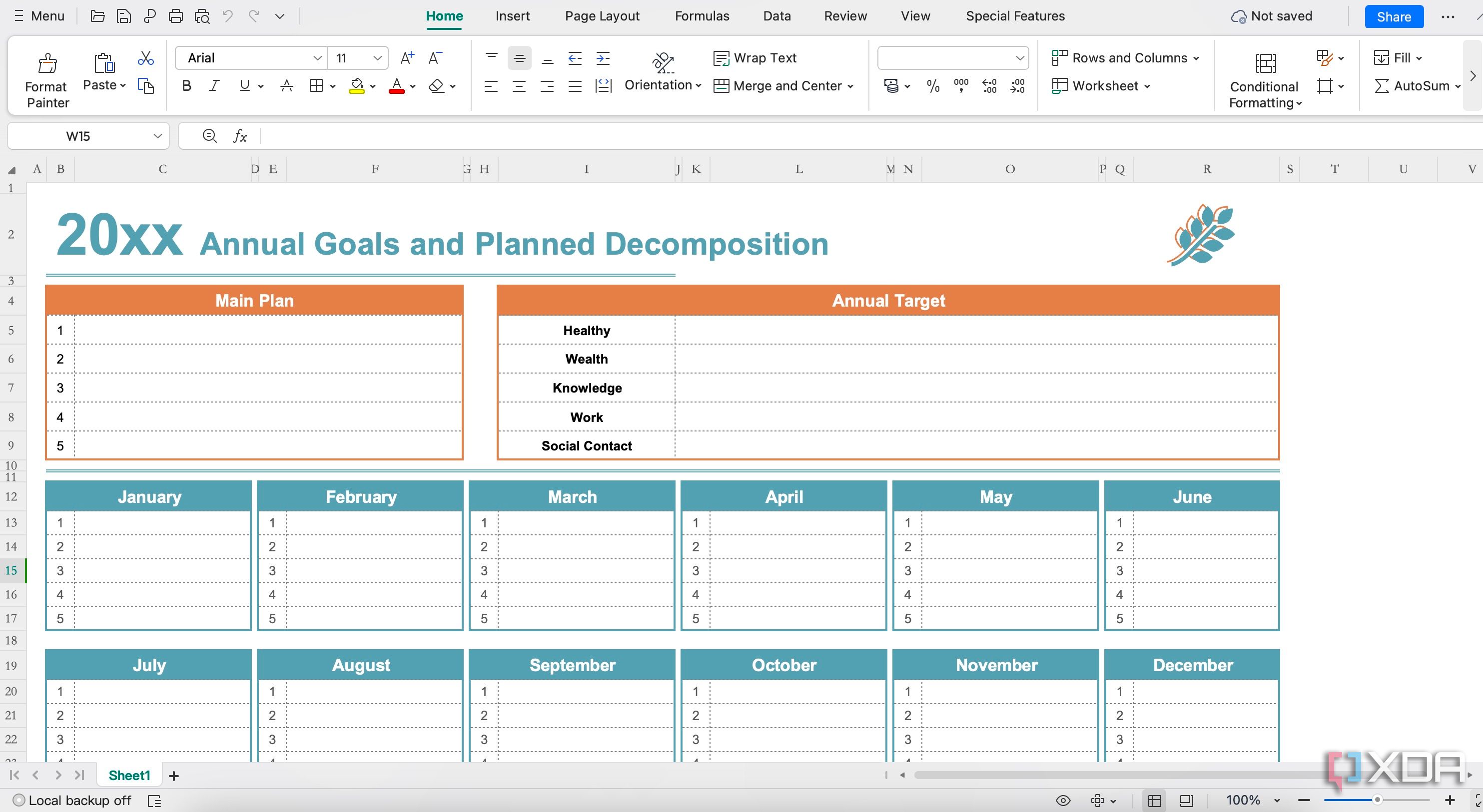Image resolution: width=1483 pixels, height=812 pixels.
Task: Expand the font size 11 dropdown
Action: click(378, 58)
